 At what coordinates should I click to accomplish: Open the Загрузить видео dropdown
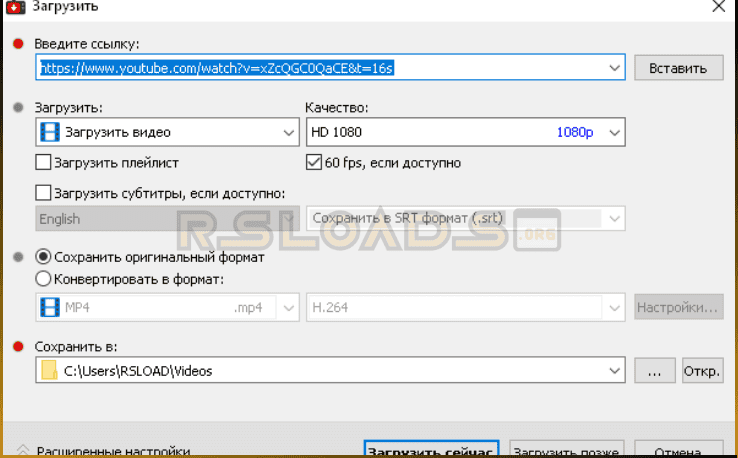click(167, 132)
